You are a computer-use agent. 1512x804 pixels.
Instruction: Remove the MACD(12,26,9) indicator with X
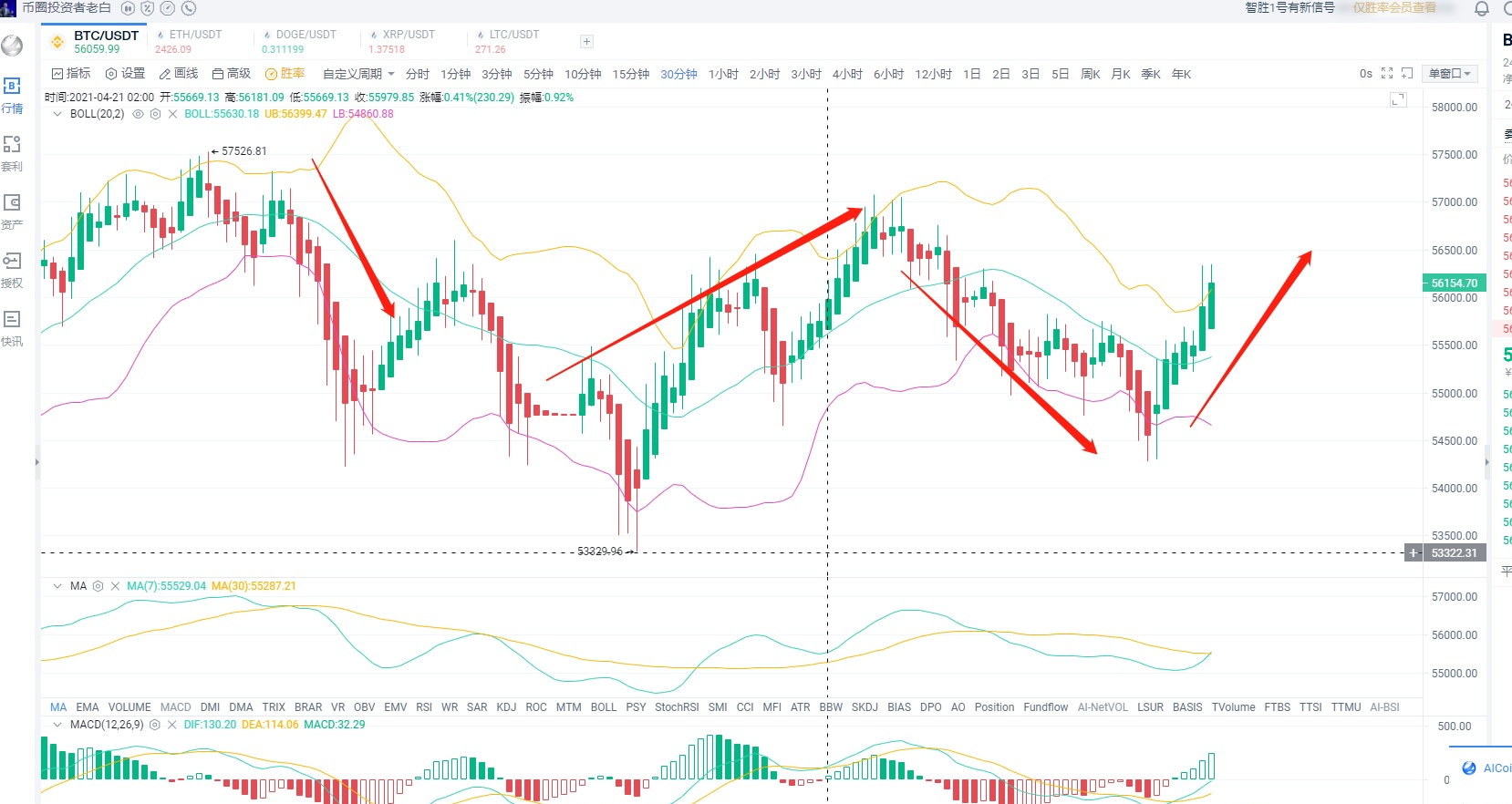[x=172, y=725]
